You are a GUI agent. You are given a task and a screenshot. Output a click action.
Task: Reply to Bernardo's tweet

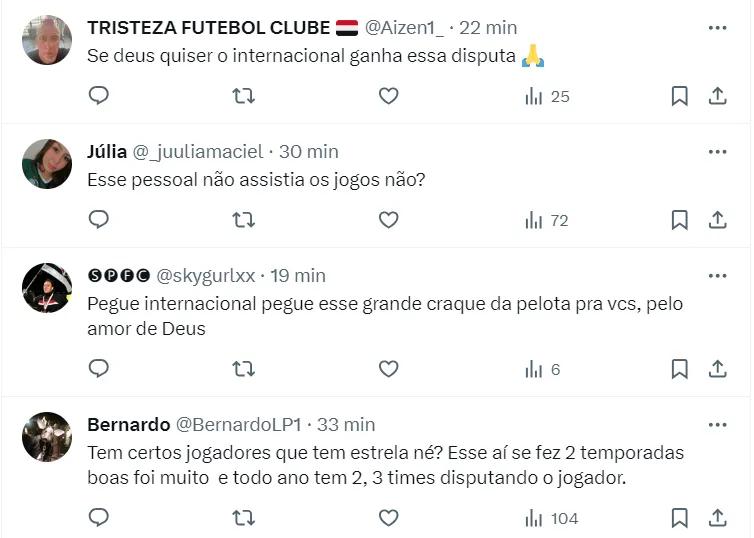(x=98, y=518)
